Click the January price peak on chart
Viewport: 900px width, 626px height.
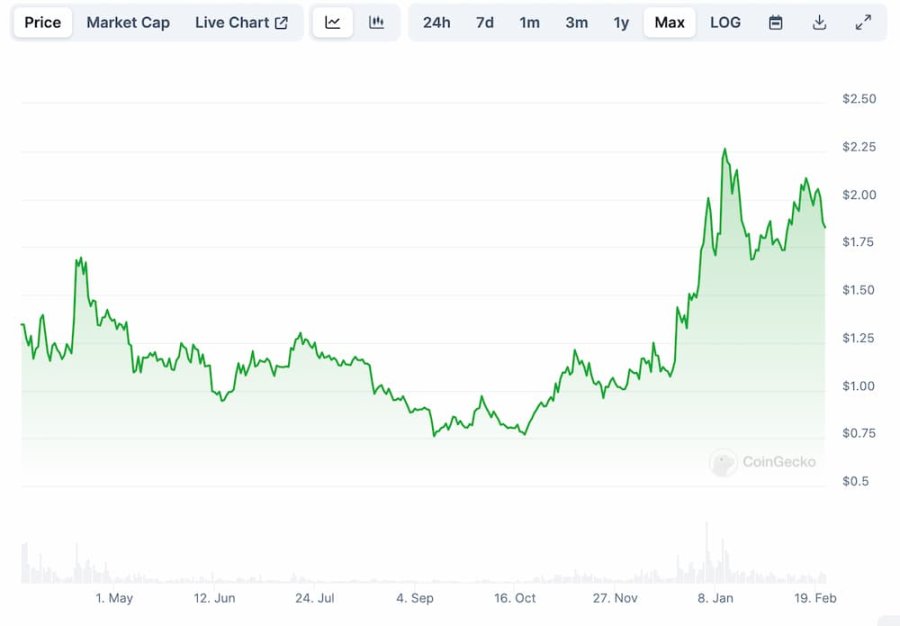pos(724,150)
